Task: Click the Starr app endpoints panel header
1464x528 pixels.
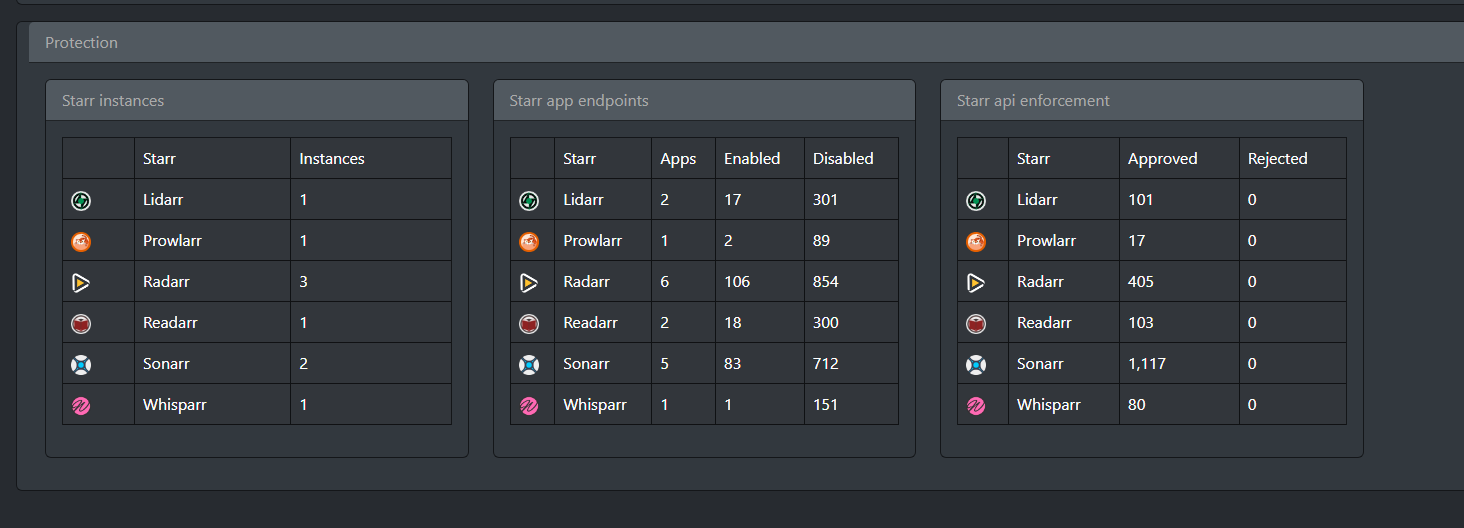Action: click(x=704, y=100)
